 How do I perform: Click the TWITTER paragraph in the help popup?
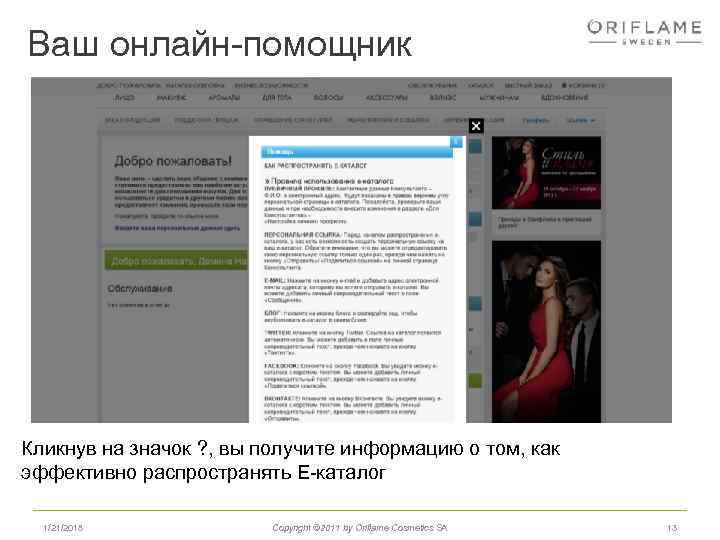point(353,343)
